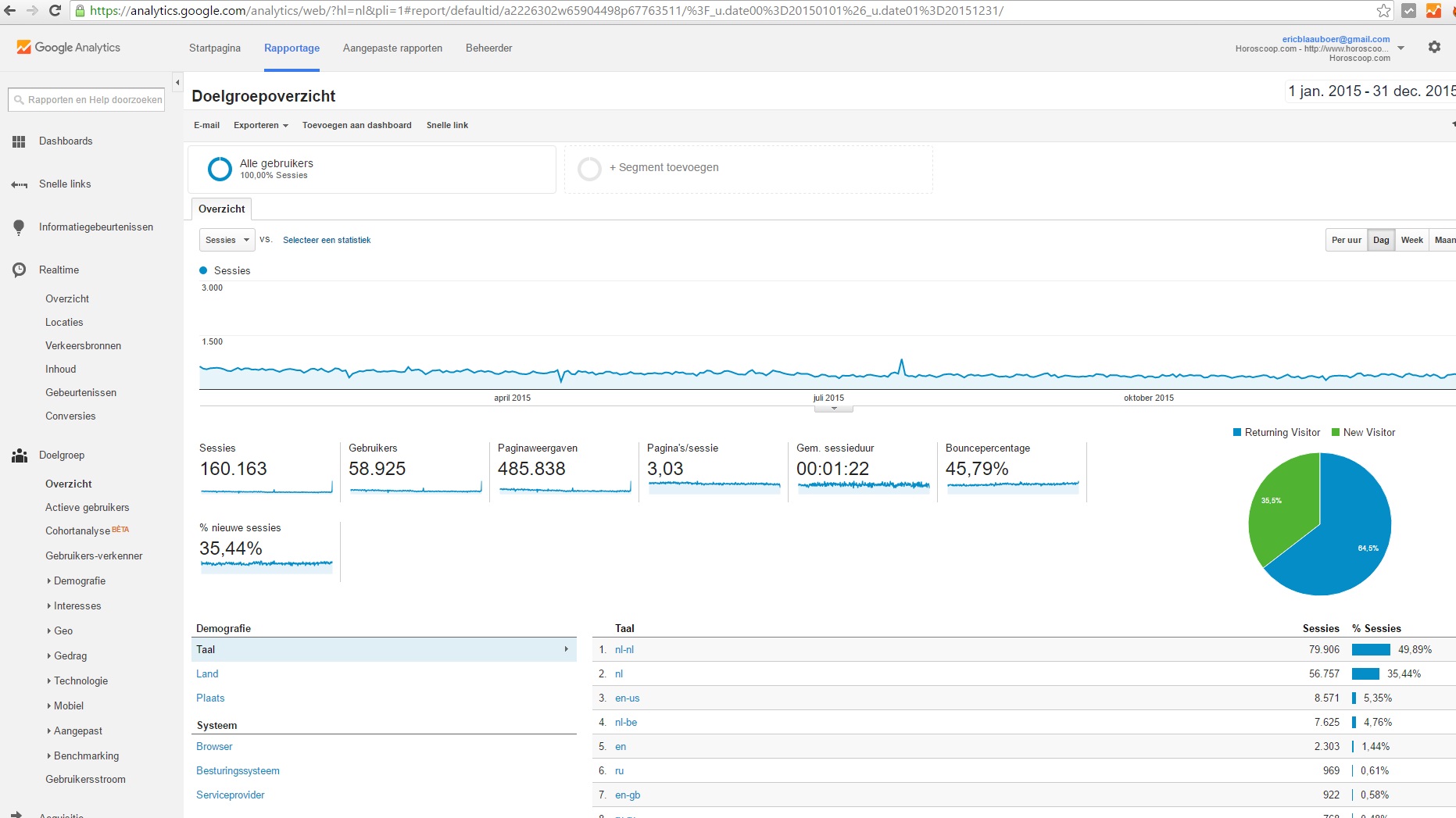This screenshot has width=1456, height=818.
Task: Click the blue Sessies chart legend dot
Action: pyautogui.click(x=203, y=270)
